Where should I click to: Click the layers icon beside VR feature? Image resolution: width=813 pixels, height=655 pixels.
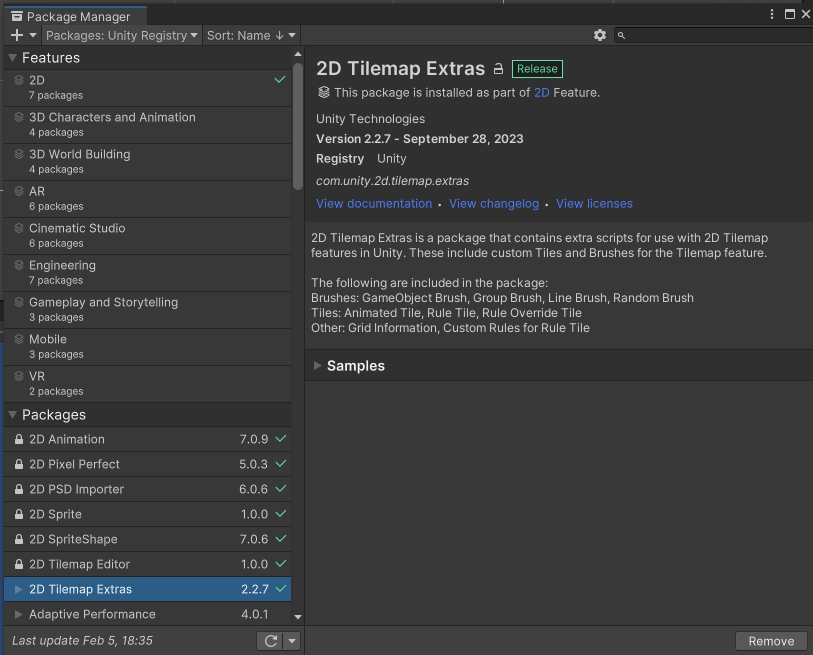[x=19, y=375]
